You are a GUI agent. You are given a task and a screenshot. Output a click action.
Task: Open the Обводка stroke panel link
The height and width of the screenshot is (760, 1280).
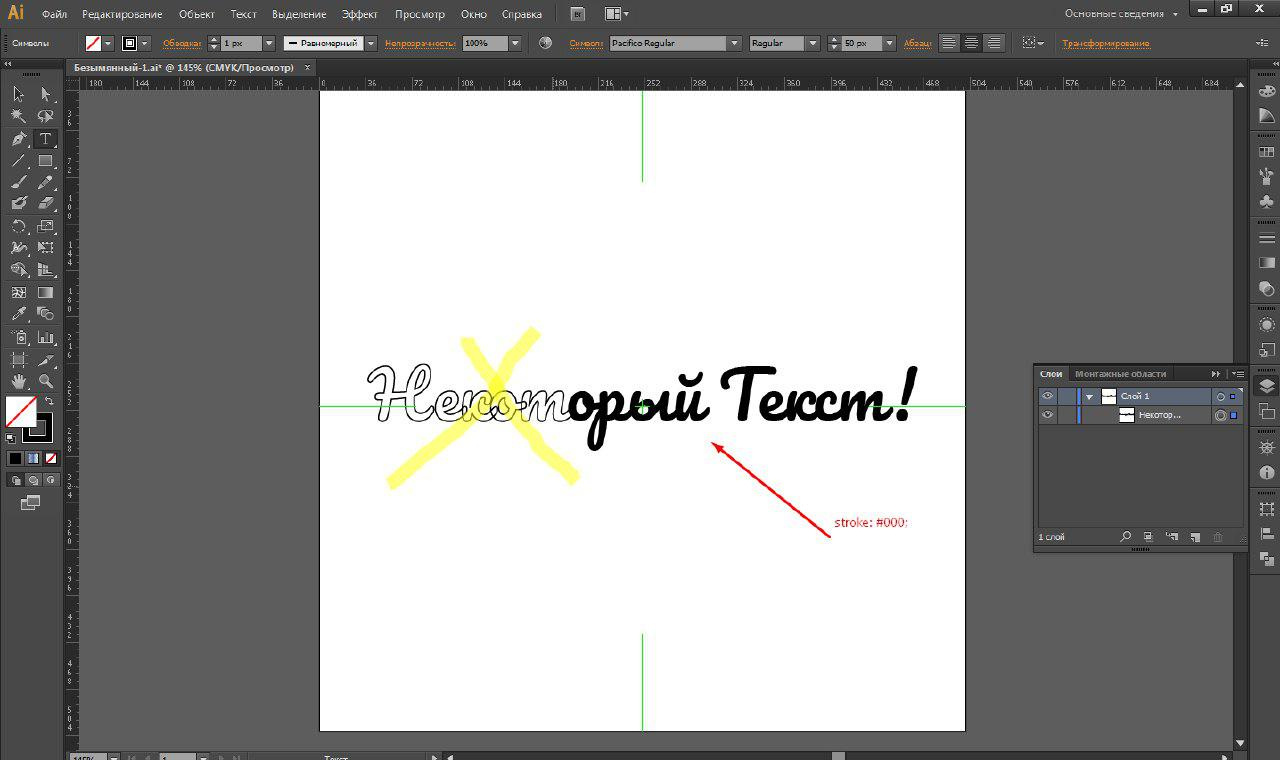182,44
